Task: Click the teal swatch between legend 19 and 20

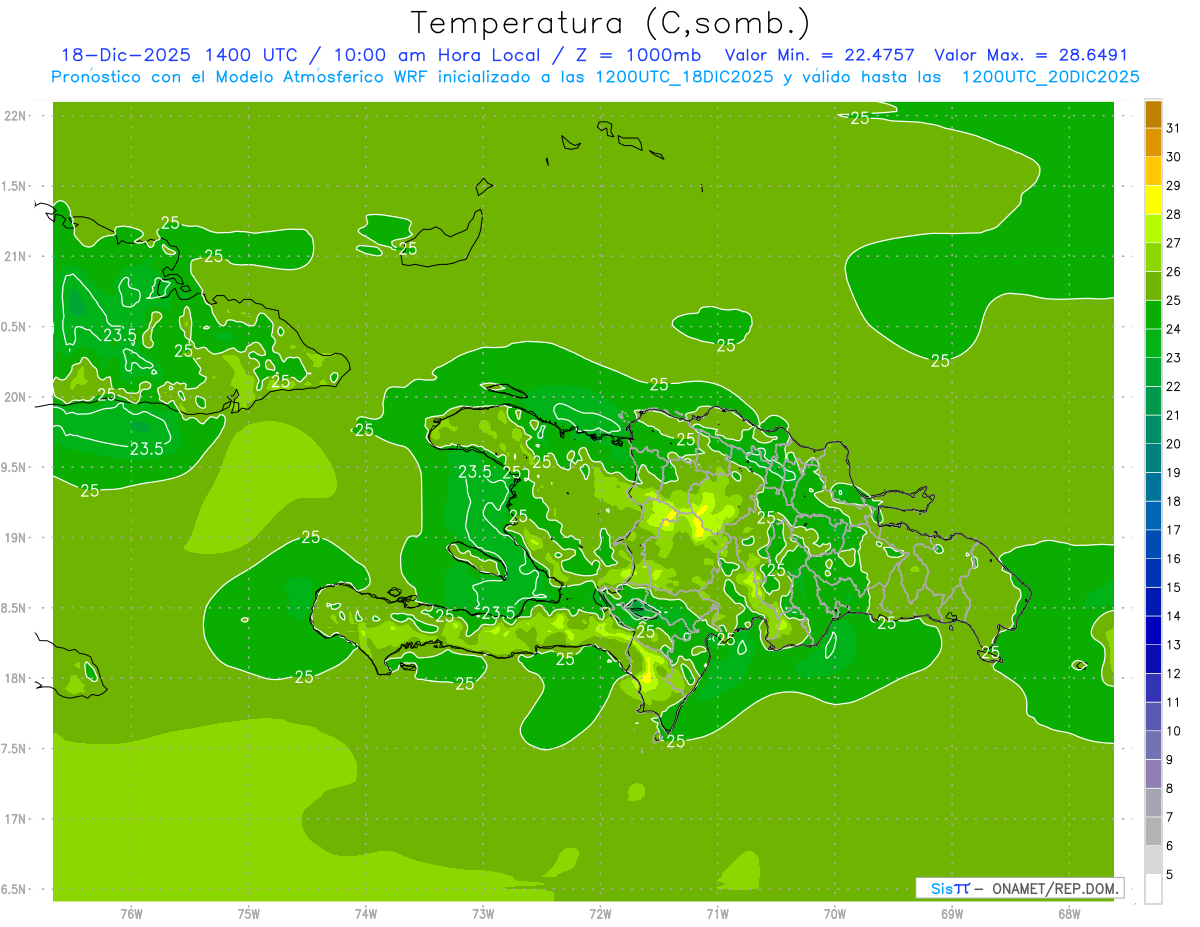Action: tap(1153, 458)
